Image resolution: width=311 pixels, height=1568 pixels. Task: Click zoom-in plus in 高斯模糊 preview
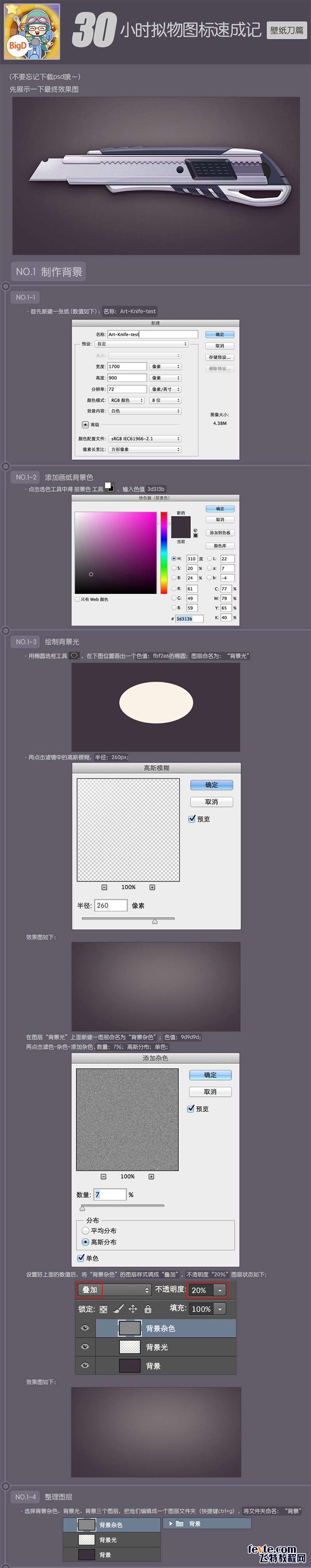point(152,887)
